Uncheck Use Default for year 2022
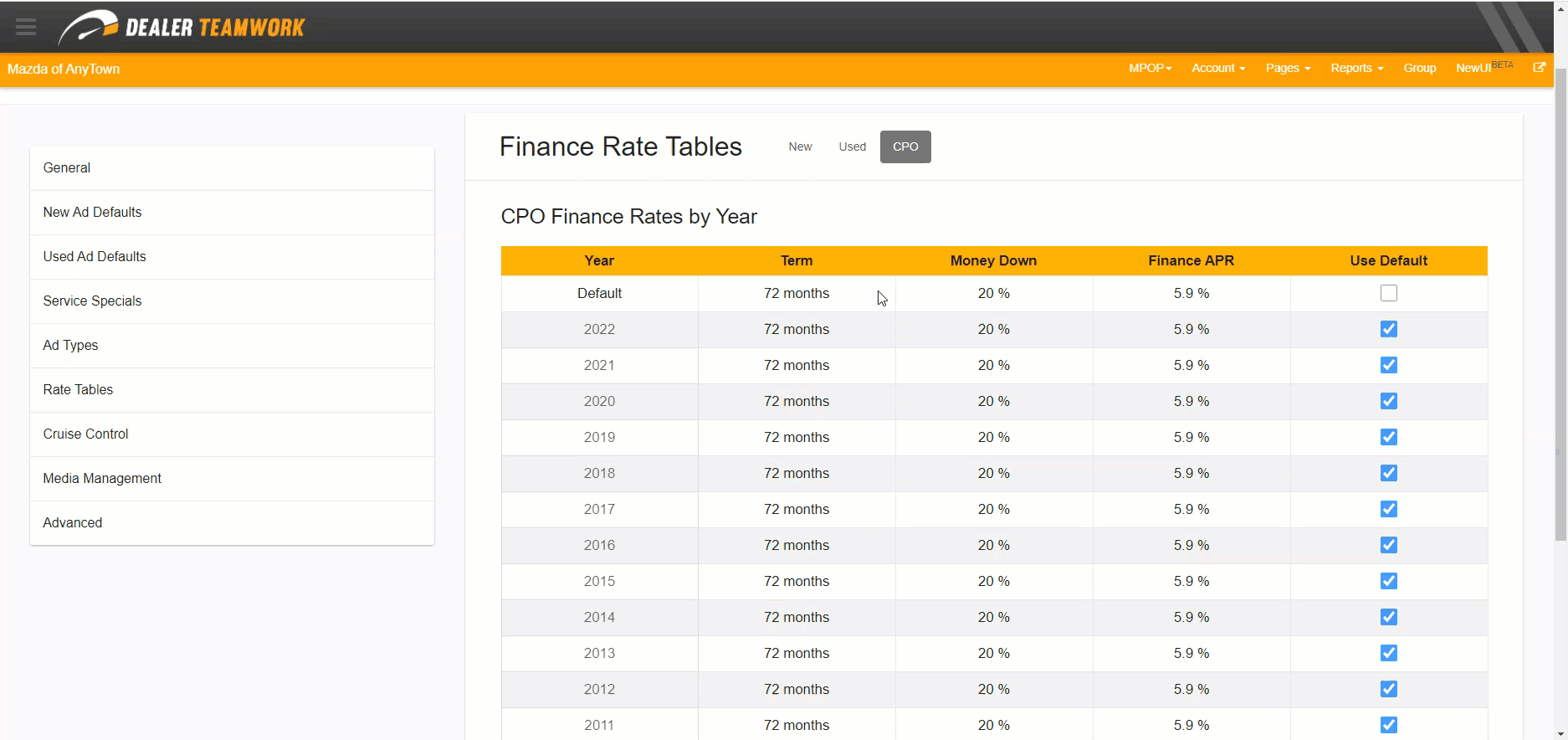This screenshot has width=1568, height=740. [1388, 329]
